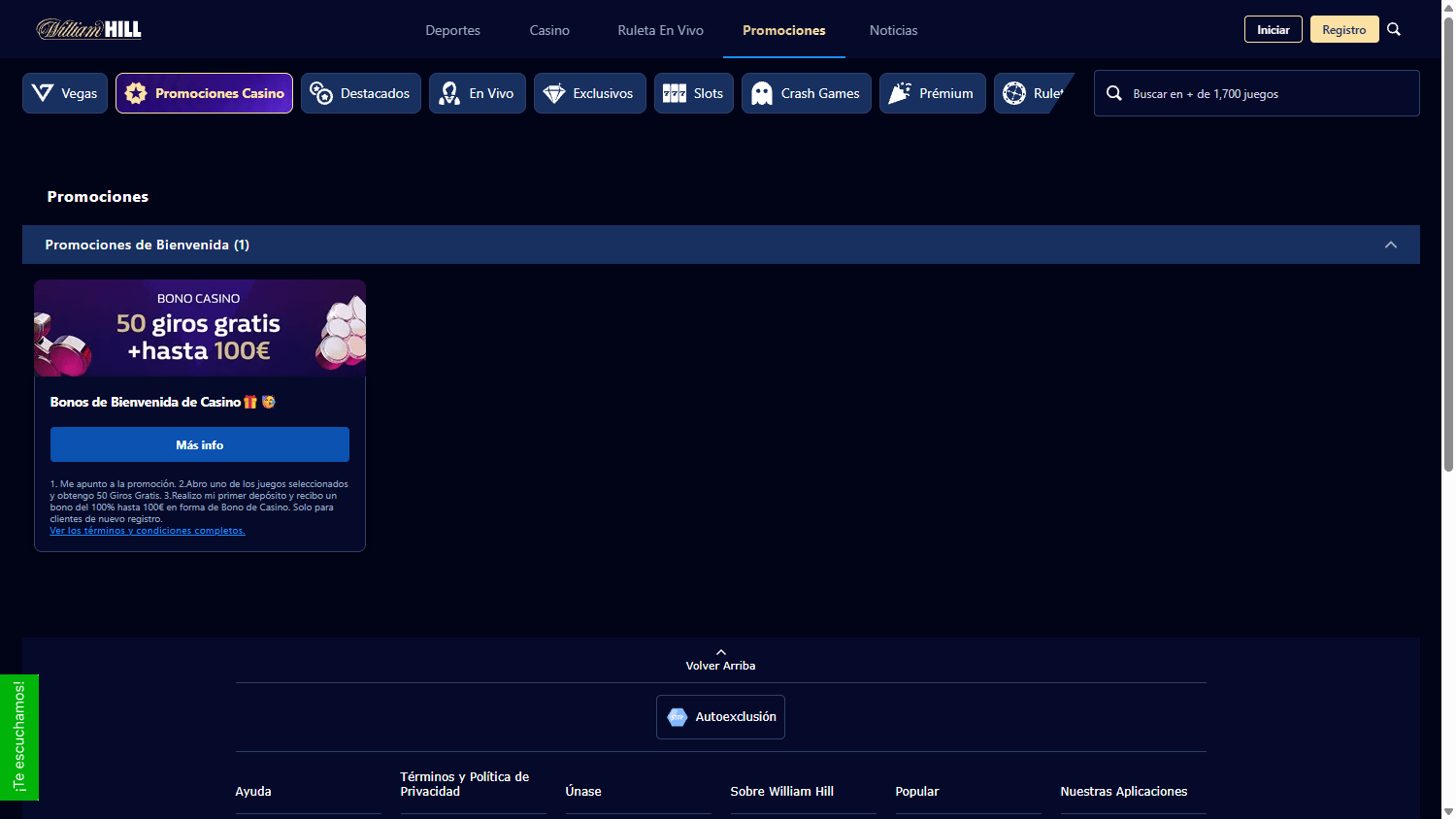Click the Crash Games ghost icon
1456x819 pixels.
pyautogui.click(x=762, y=93)
